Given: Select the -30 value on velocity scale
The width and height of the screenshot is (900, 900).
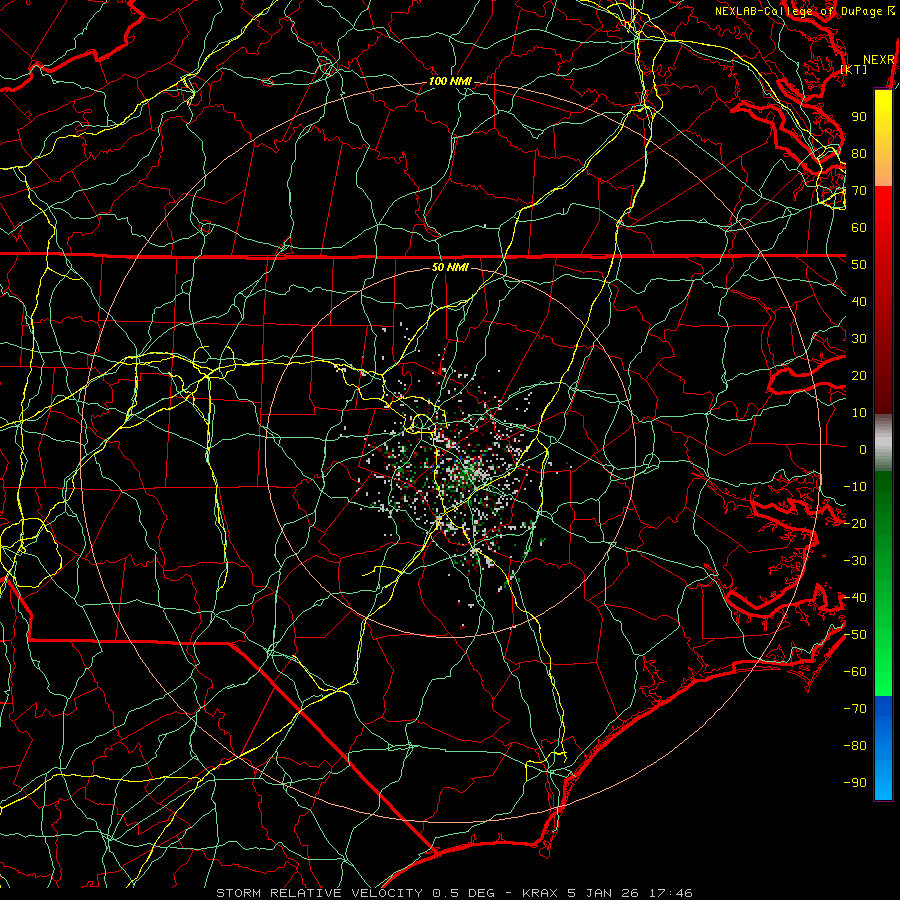Looking at the screenshot, I should pos(855,561).
